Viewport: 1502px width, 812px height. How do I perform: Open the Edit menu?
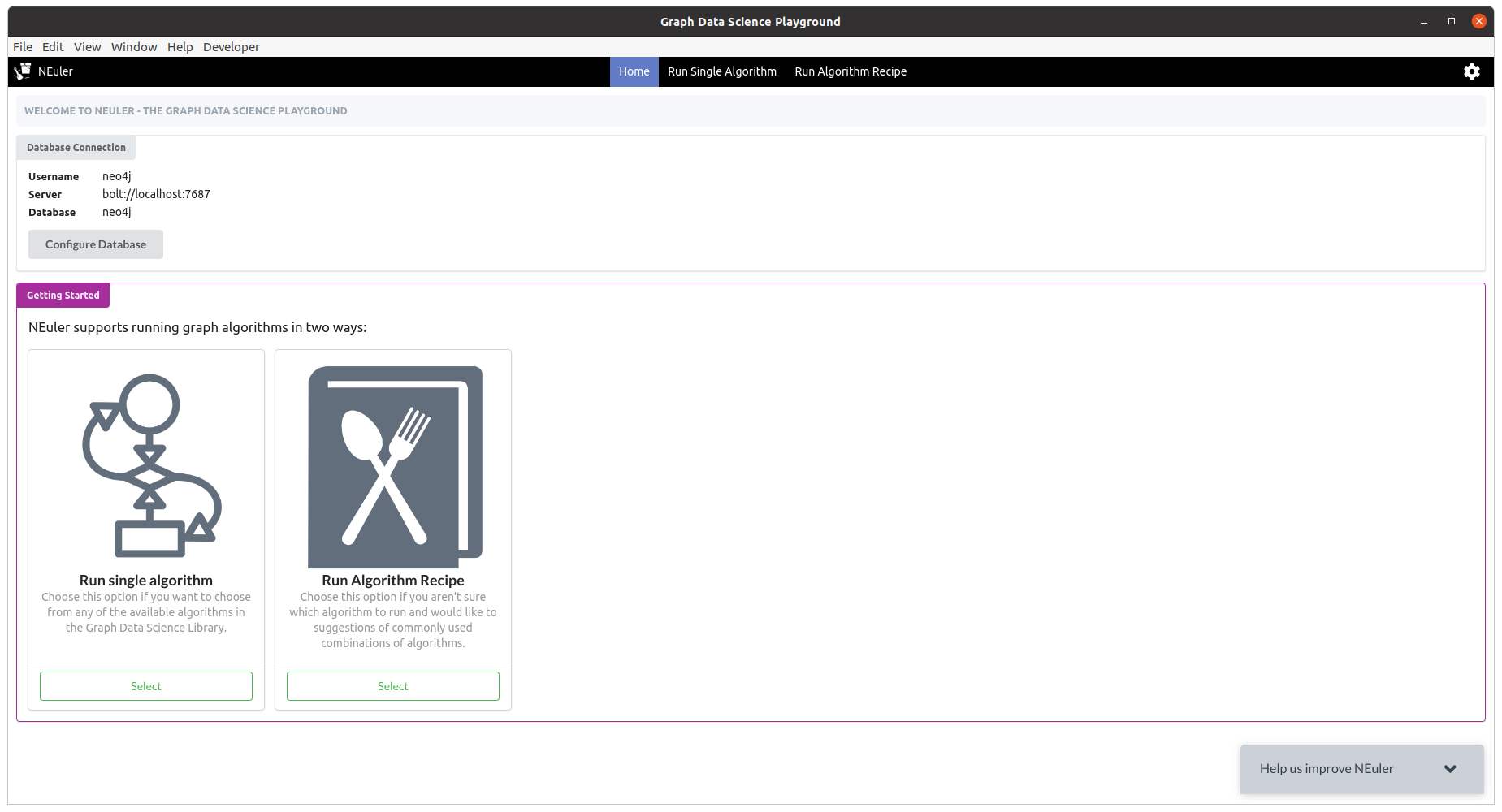click(53, 47)
